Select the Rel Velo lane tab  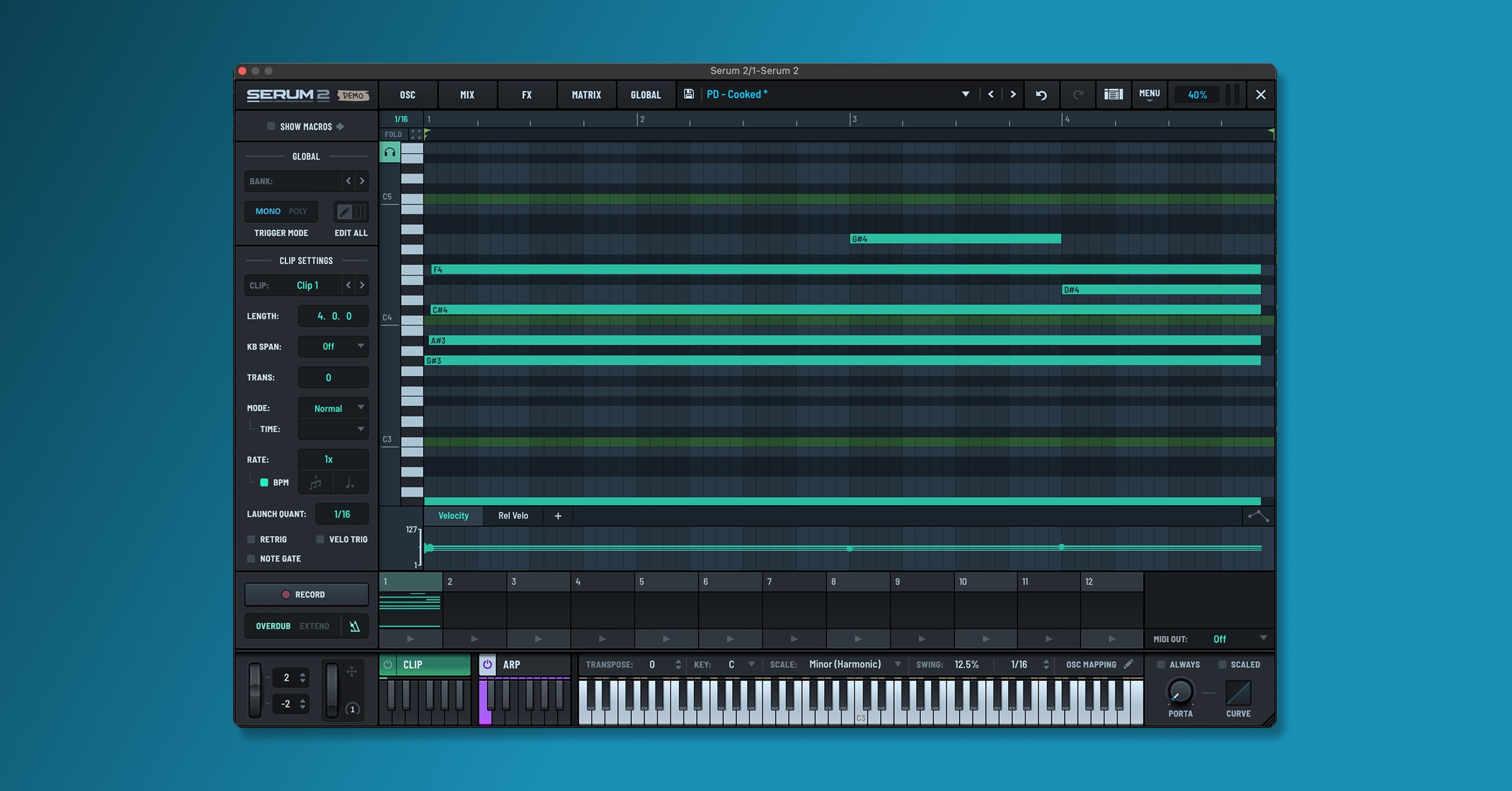coord(513,516)
